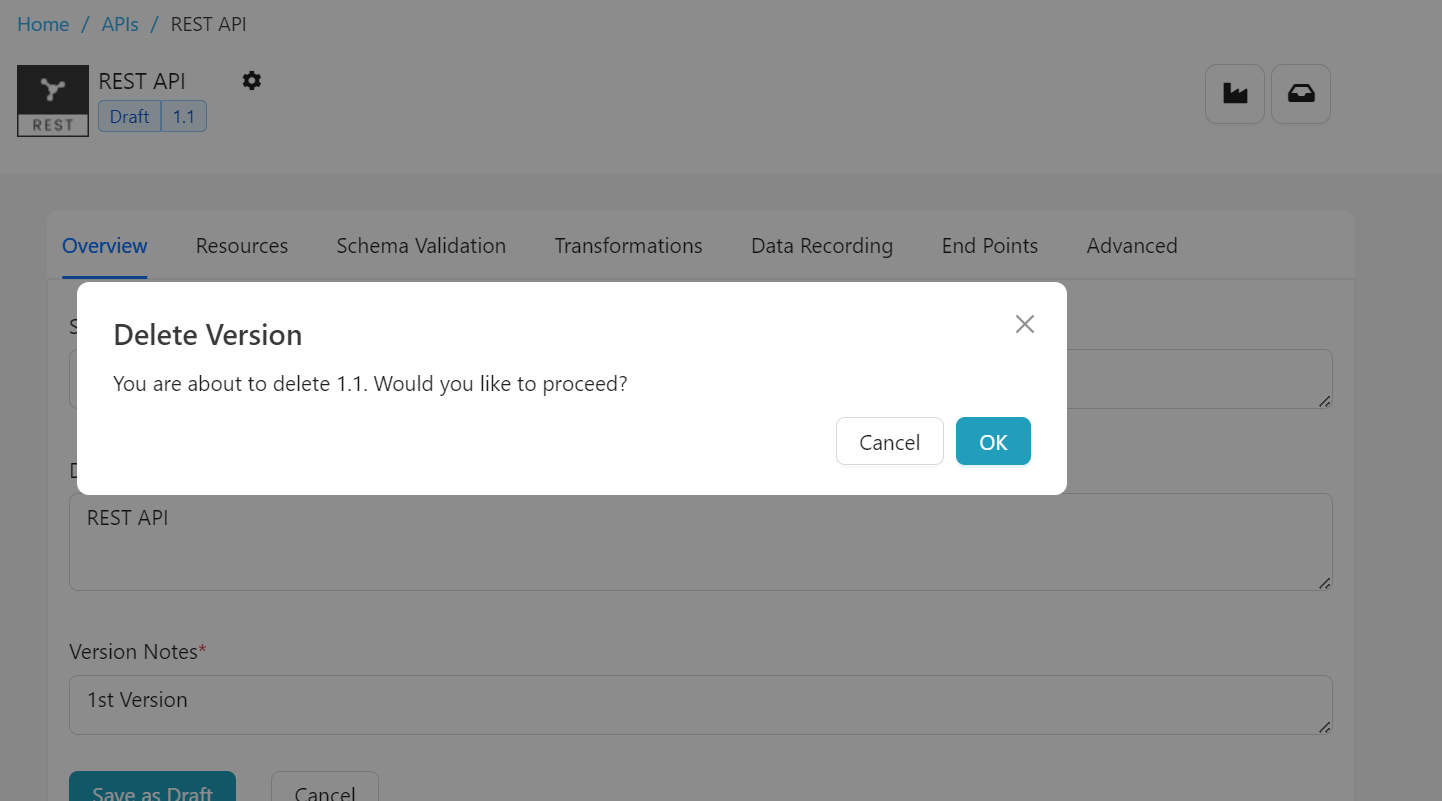Select the Transformations tab
The width and height of the screenshot is (1442, 801).
(629, 246)
